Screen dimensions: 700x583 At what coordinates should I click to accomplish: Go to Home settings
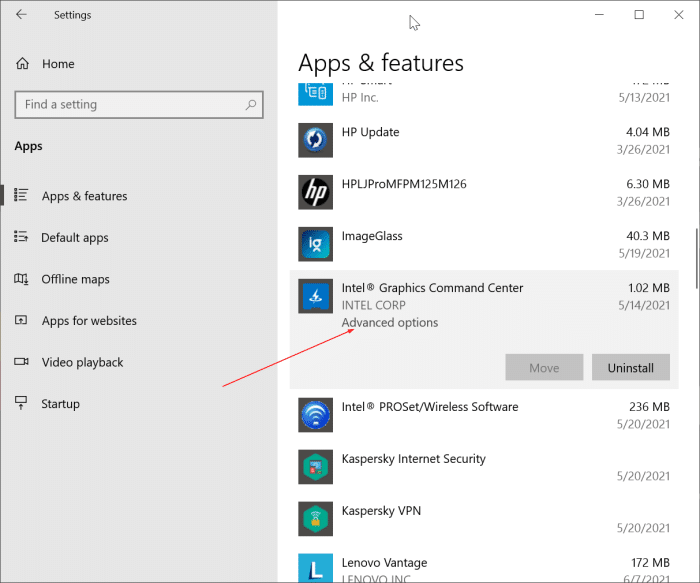click(x=58, y=64)
